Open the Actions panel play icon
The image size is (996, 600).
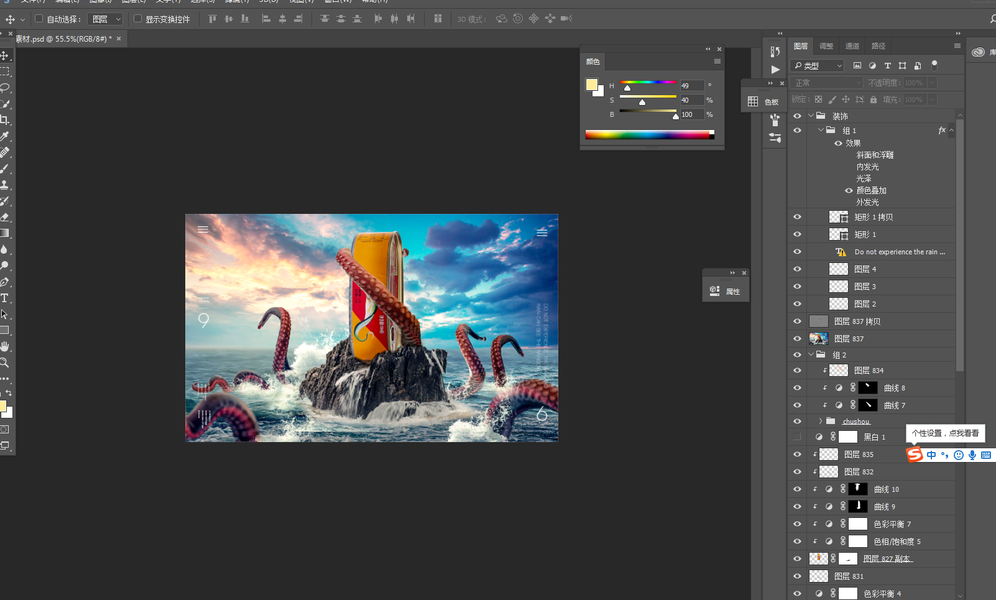pos(775,69)
